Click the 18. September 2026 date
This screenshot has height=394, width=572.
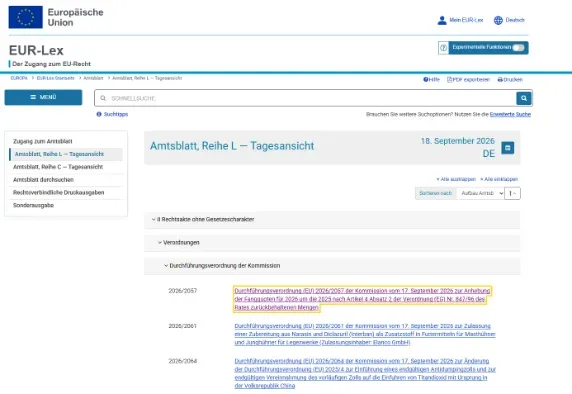click(x=457, y=141)
